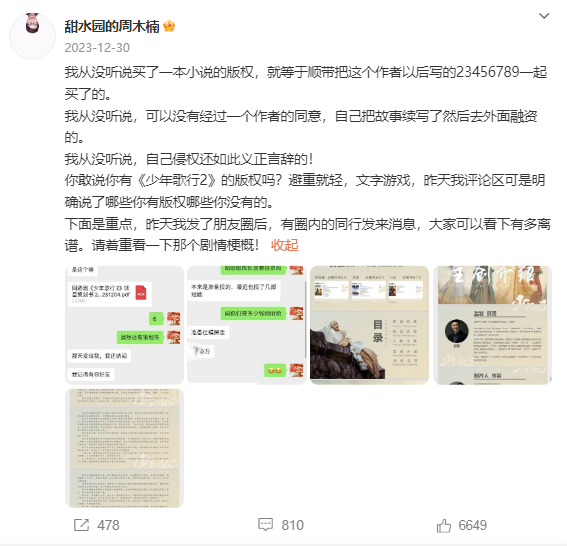Screen dimensions: 567x546
Task: Click the repost share icon
Action: click(x=81, y=525)
